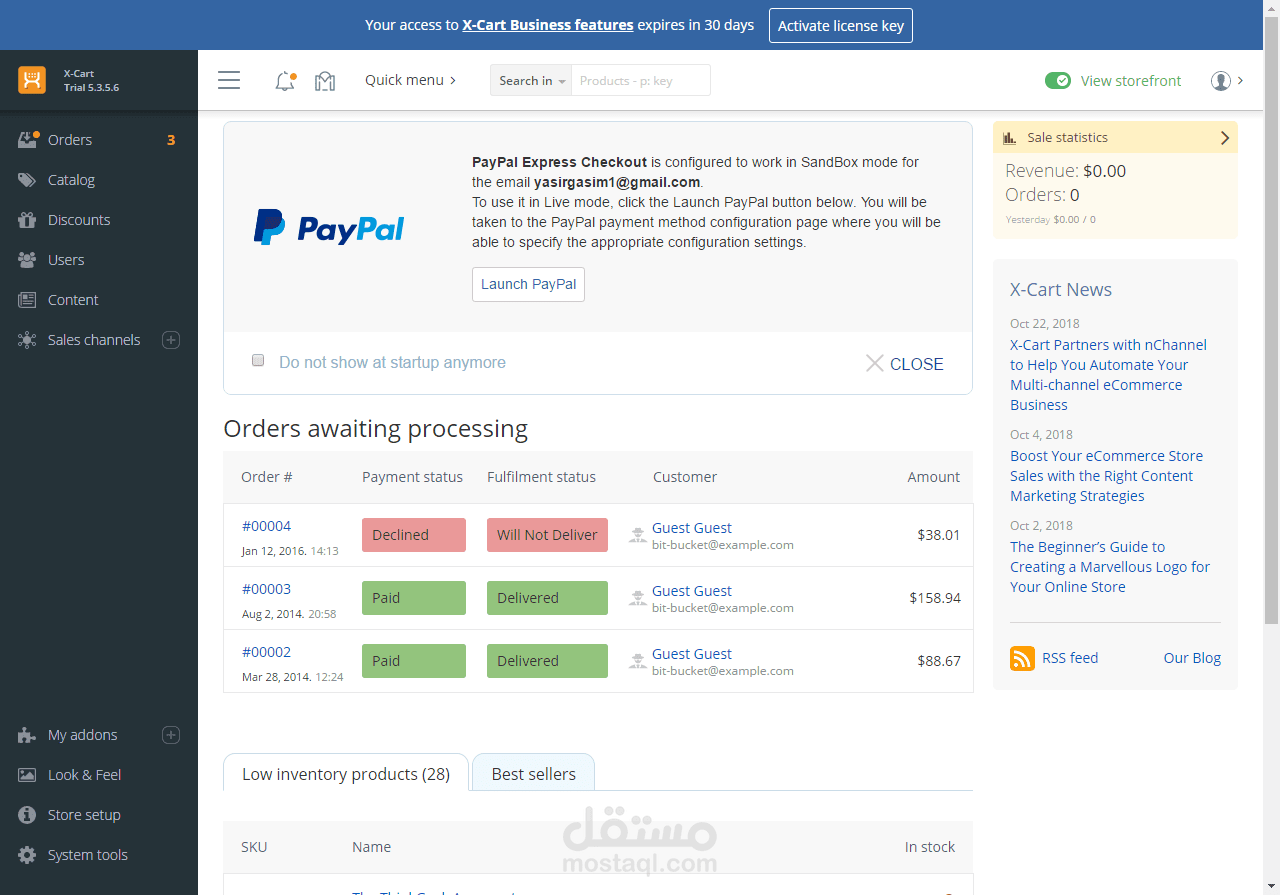Open the X-Cart Business features link
The image size is (1280, 895).
(548, 25)
